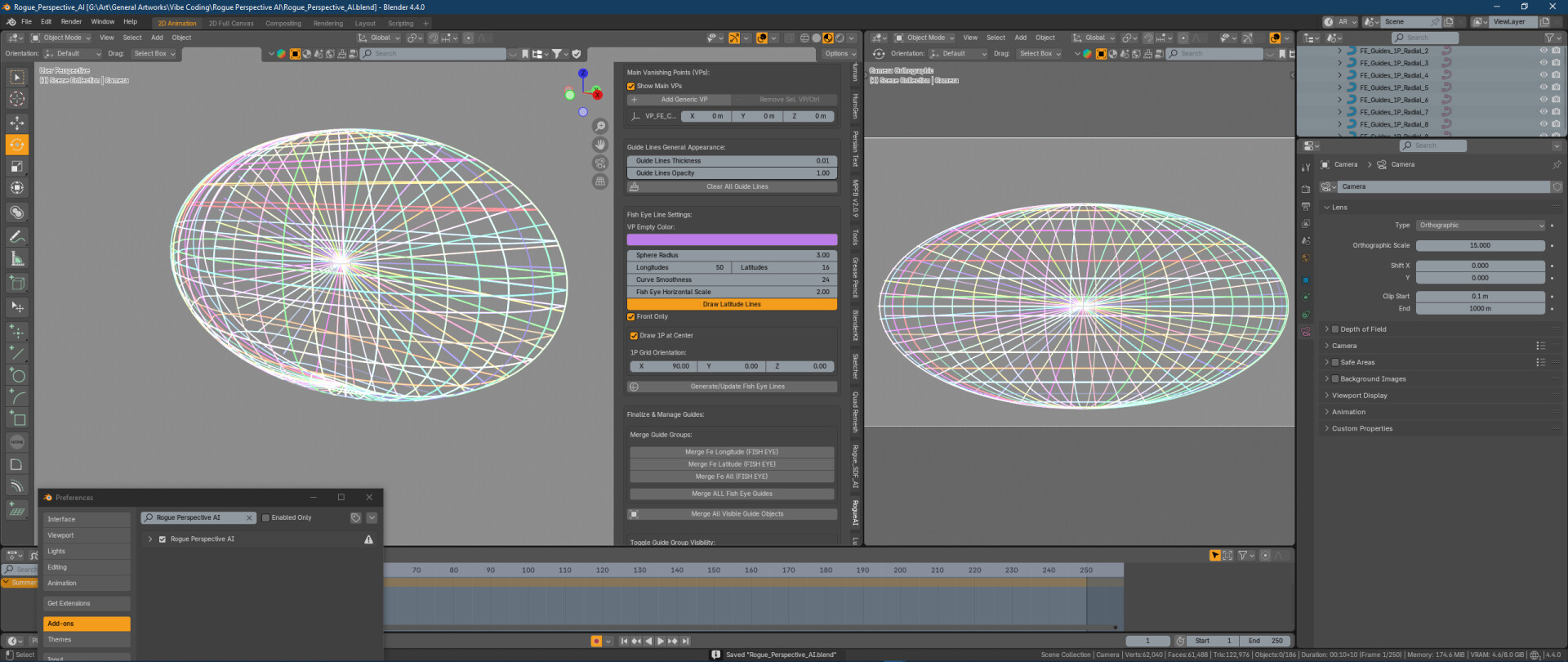Click the pan hand viewport gizmo
The height and width of the screenshot is (662, 1568).
(x=600, y=145)
